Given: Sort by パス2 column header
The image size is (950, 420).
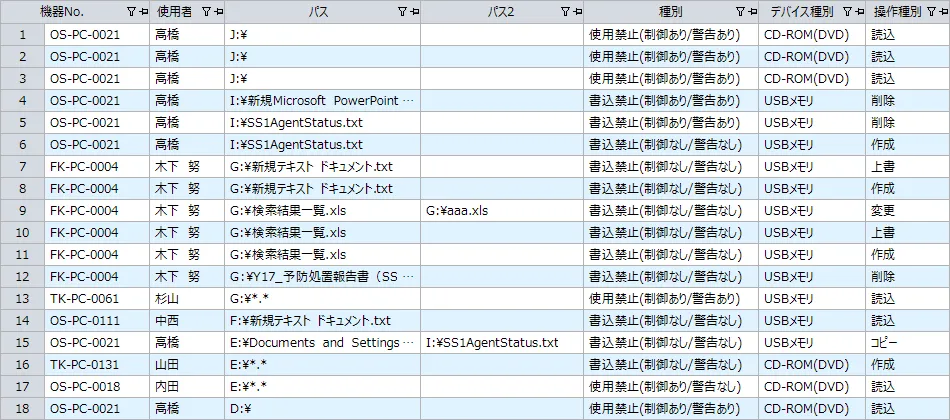Looking at the screenshot, I should click(500, 12).
